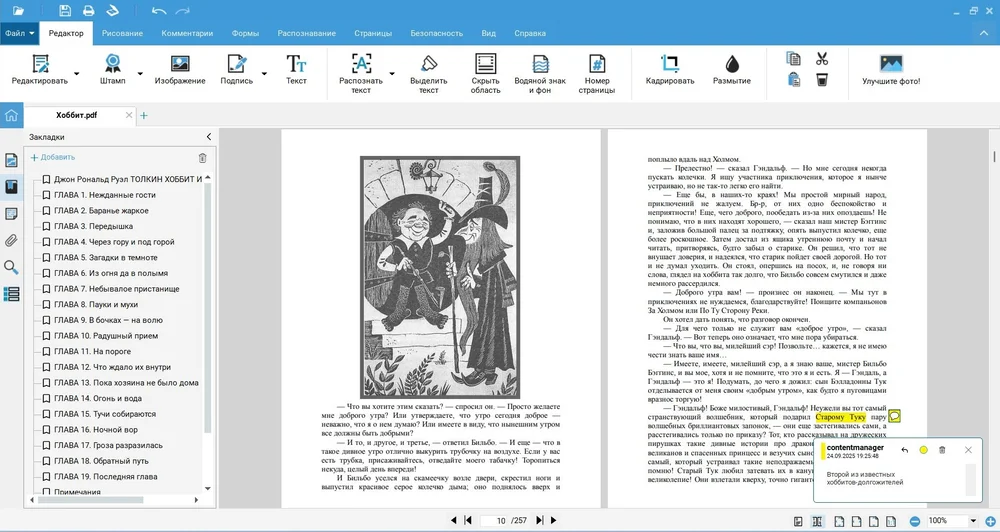Expand the Штамп dropdown arrow
Screen dimensions: 1000x532
[x=140, y=73]
